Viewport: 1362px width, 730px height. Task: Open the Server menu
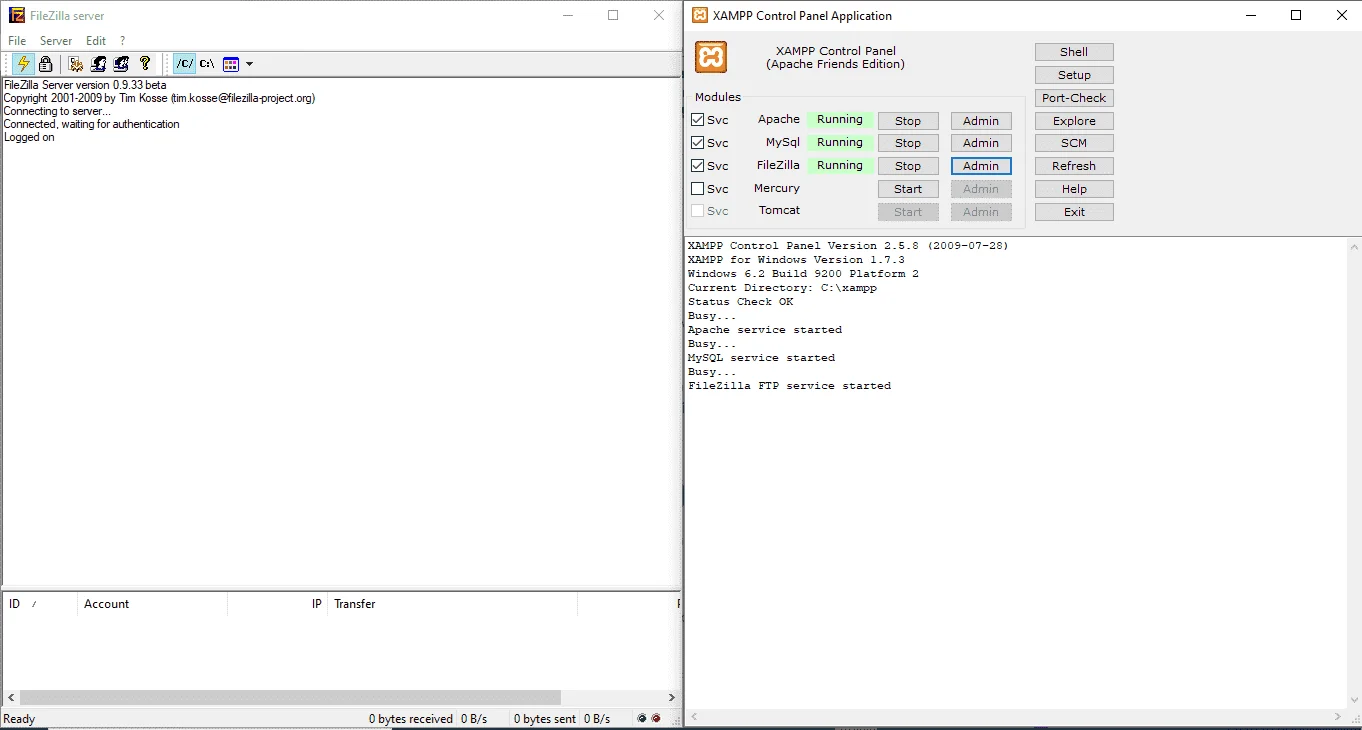(56, 41)
